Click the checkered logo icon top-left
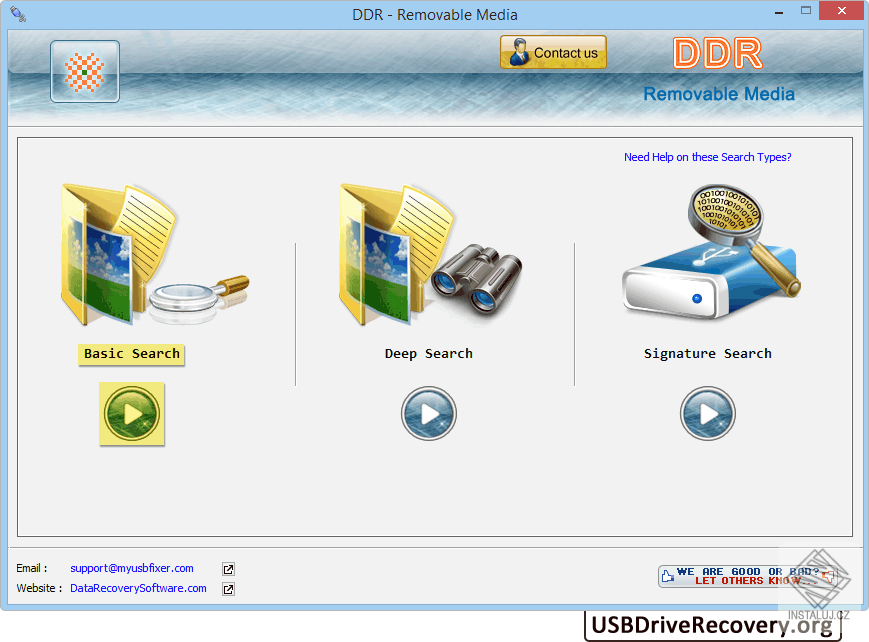 coord(84,71)
